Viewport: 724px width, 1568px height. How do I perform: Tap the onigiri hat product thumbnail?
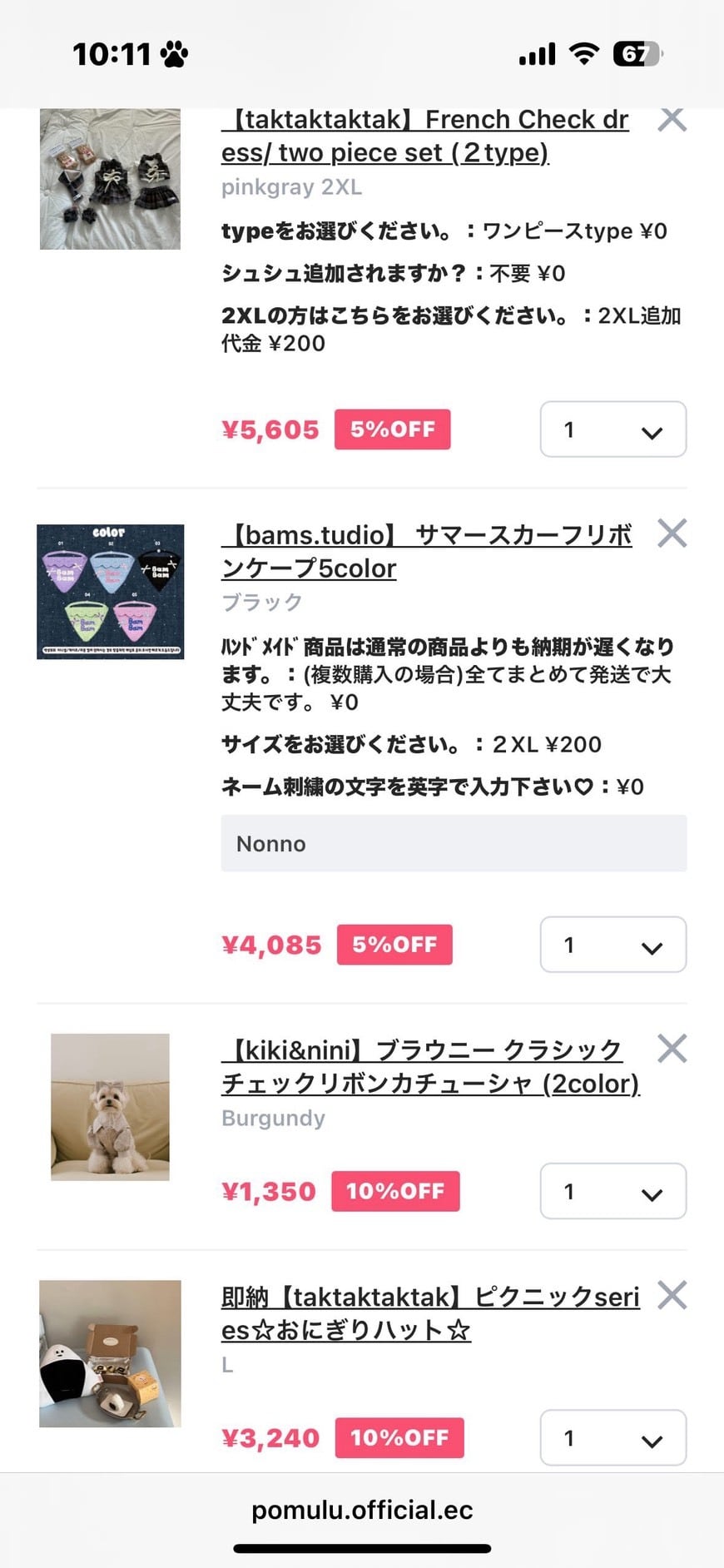110,1353
